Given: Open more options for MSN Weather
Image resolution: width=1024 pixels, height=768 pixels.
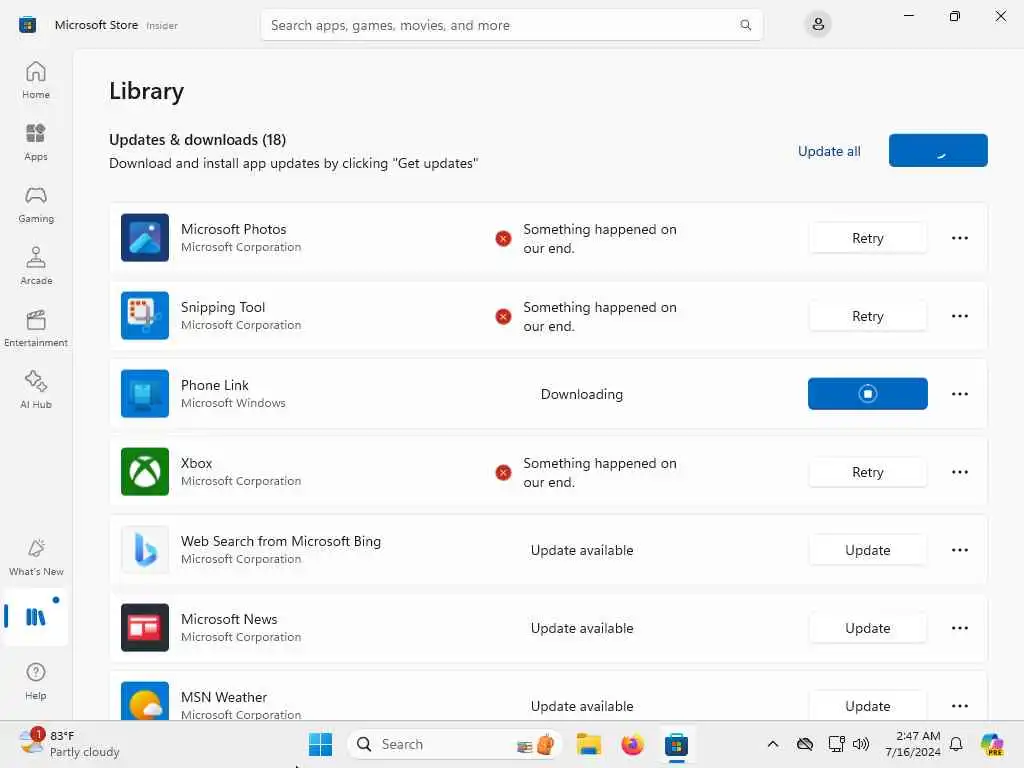Looking at the screenshot, I should [959, 706].
